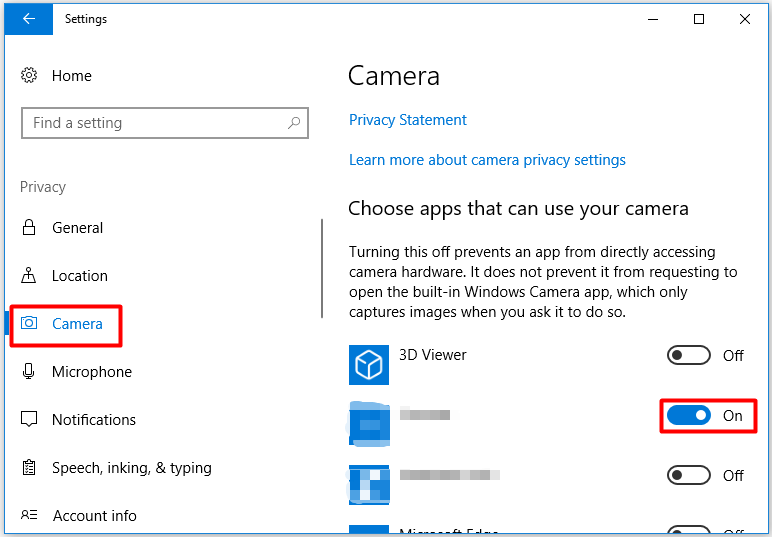This screenshot has height=537, width=772.
Task: Click the Notifications speech bubble icon
Action: pos(29,419)
